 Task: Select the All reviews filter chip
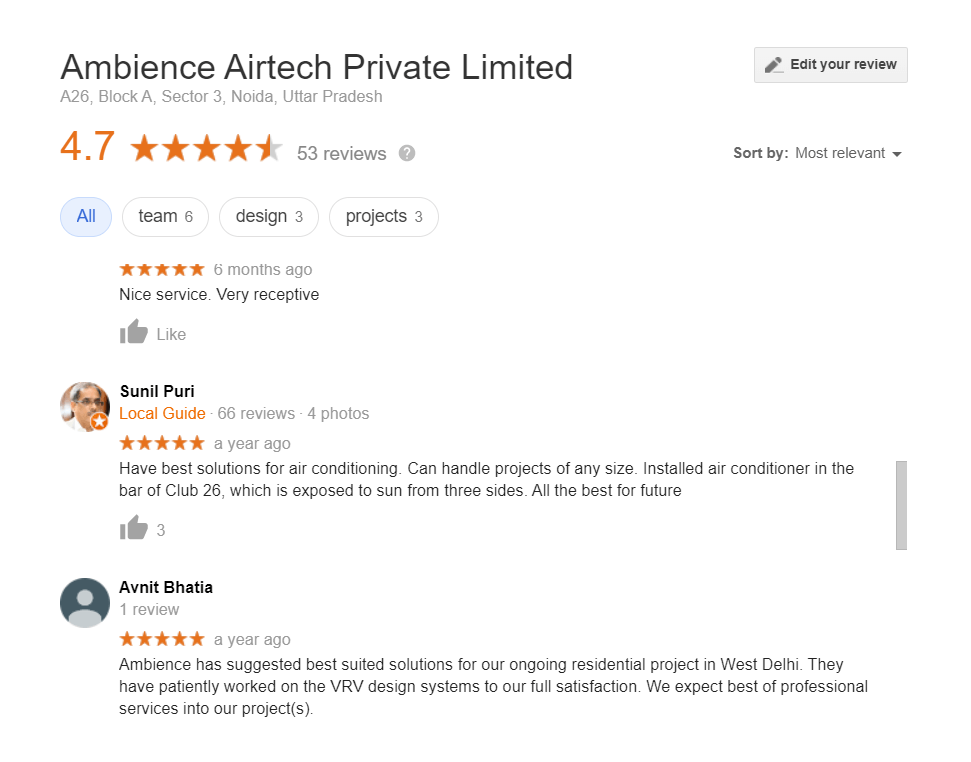86,217
